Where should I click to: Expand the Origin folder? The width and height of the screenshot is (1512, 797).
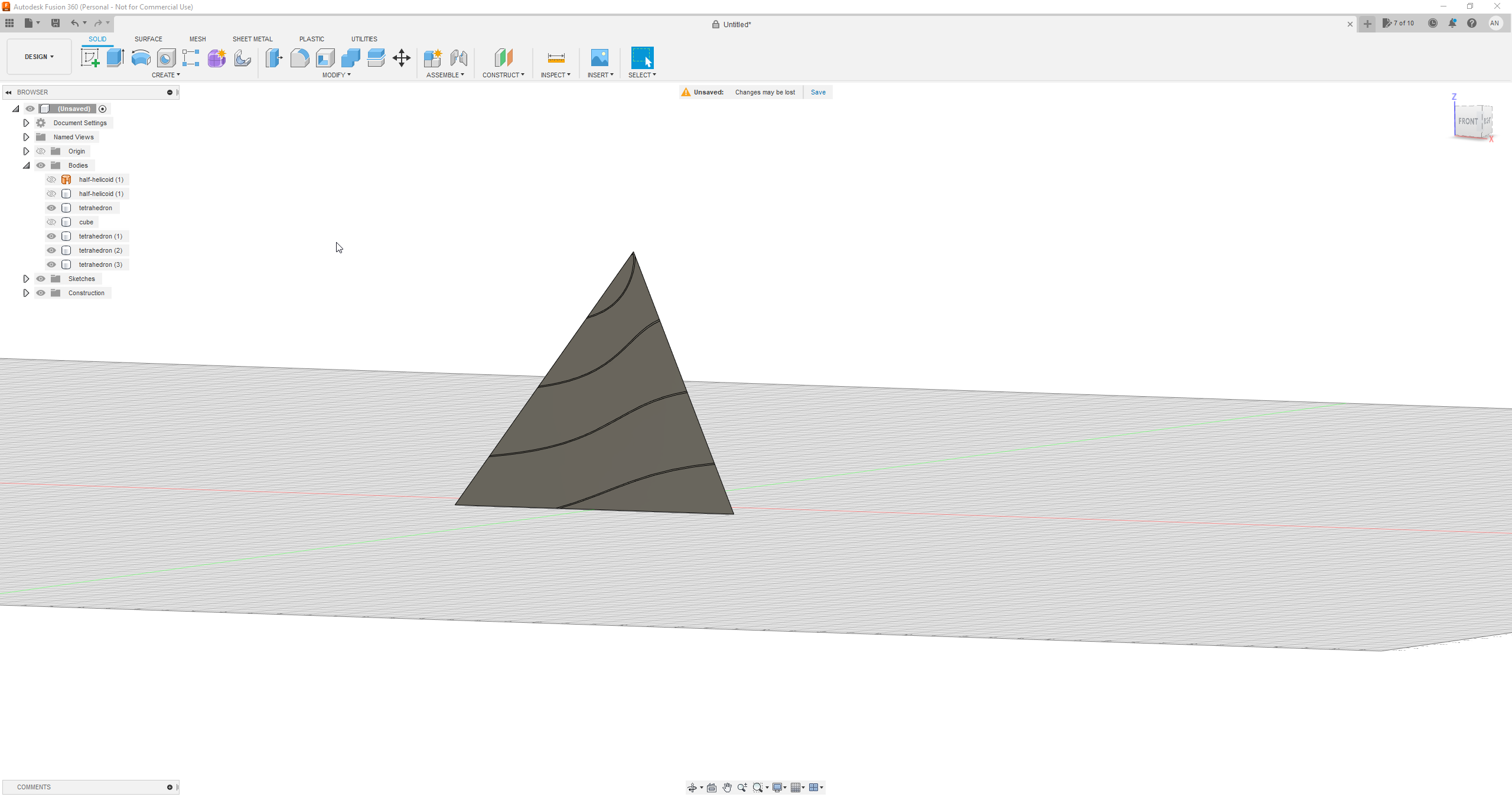tap(25, 151)
